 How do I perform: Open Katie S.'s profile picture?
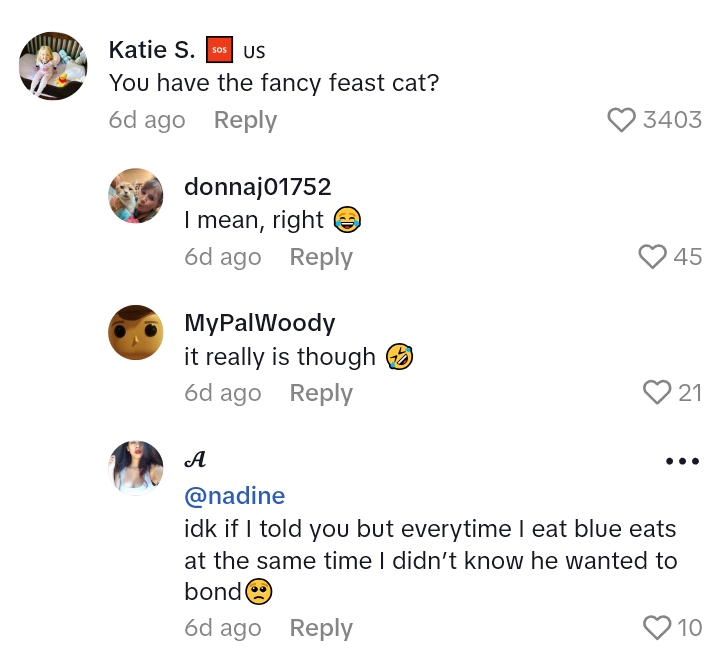click(x=53, y=66)
